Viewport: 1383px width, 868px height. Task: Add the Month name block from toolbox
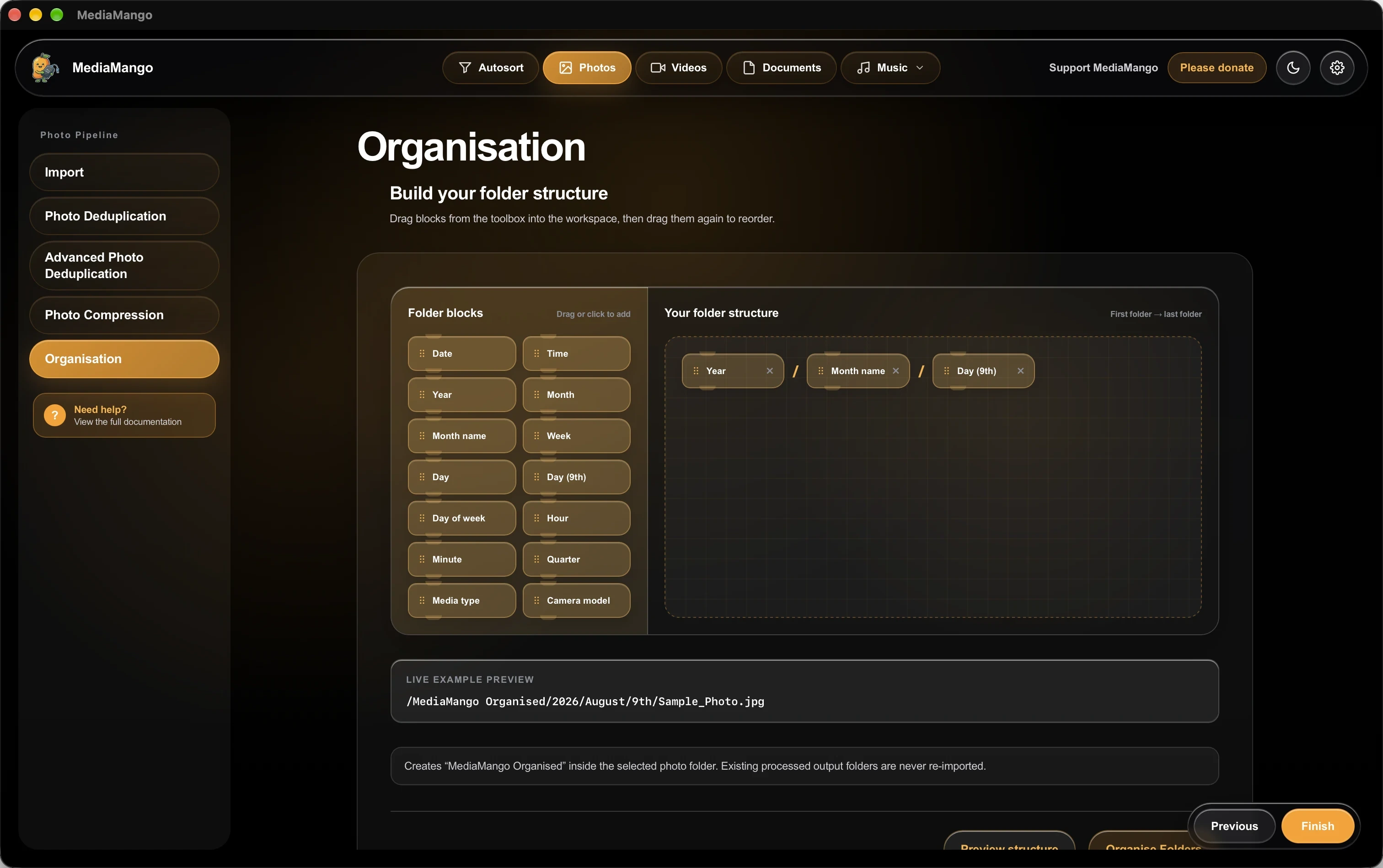click(461, 436)
